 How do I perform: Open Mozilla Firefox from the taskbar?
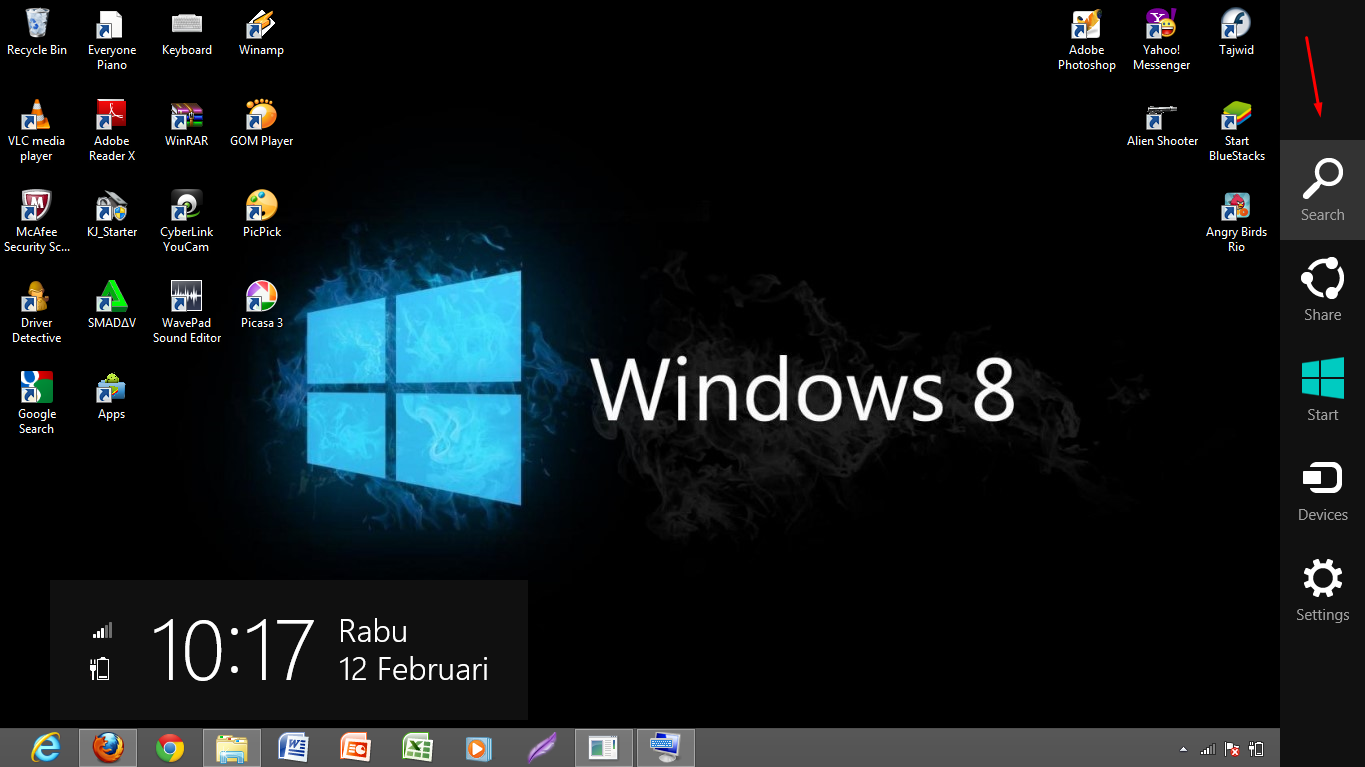pos(108,747)
